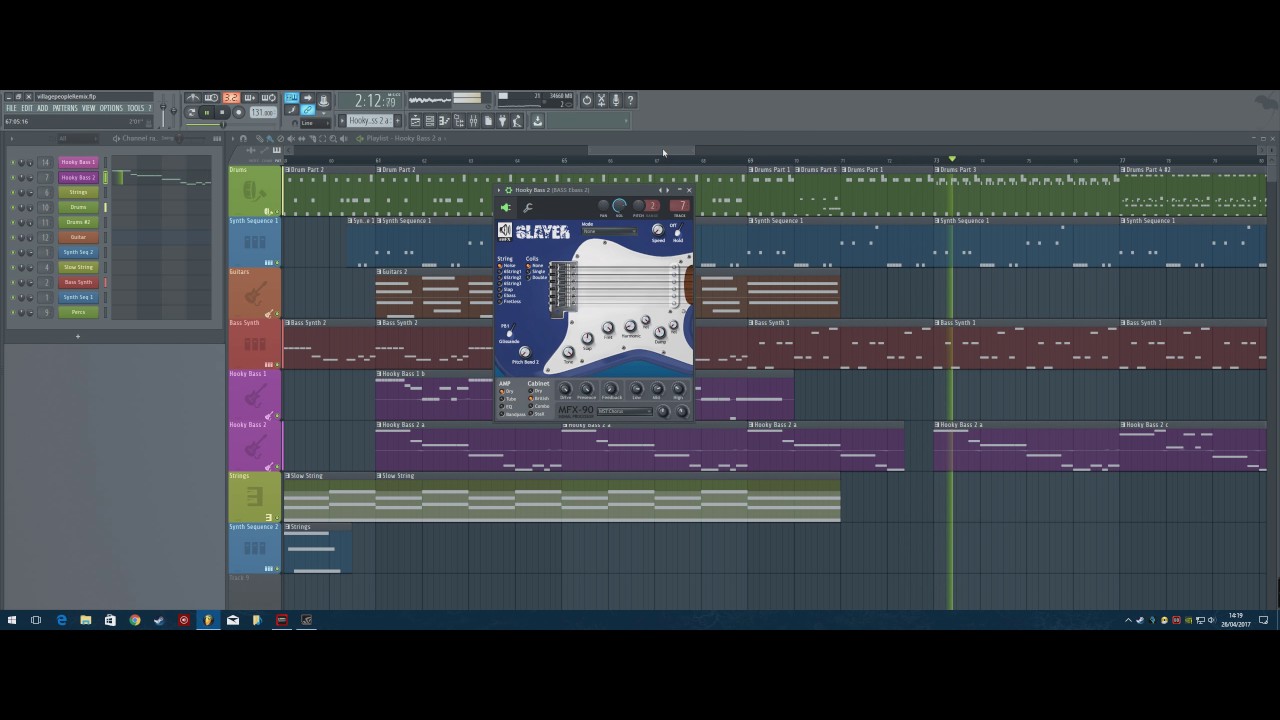This screenshot has height=720, width=1280.
Task: Select the Paint brush tool in Playlist toolbar
Action: [x=270, y=138]
